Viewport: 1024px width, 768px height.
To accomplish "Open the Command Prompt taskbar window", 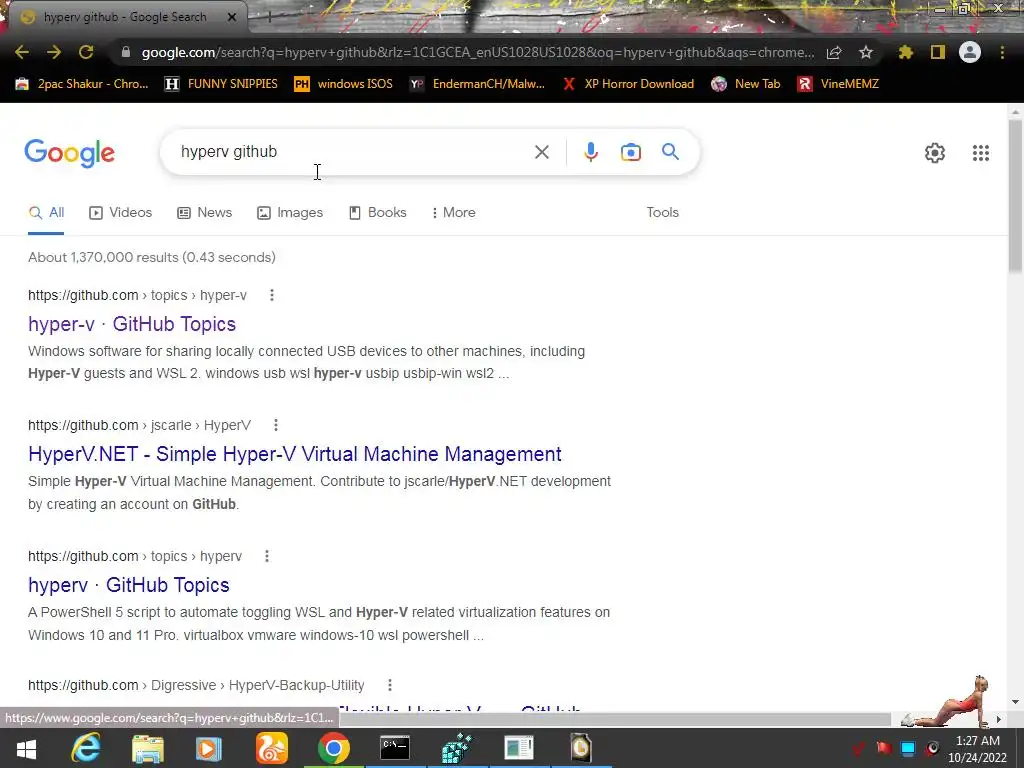I will 395,749.
